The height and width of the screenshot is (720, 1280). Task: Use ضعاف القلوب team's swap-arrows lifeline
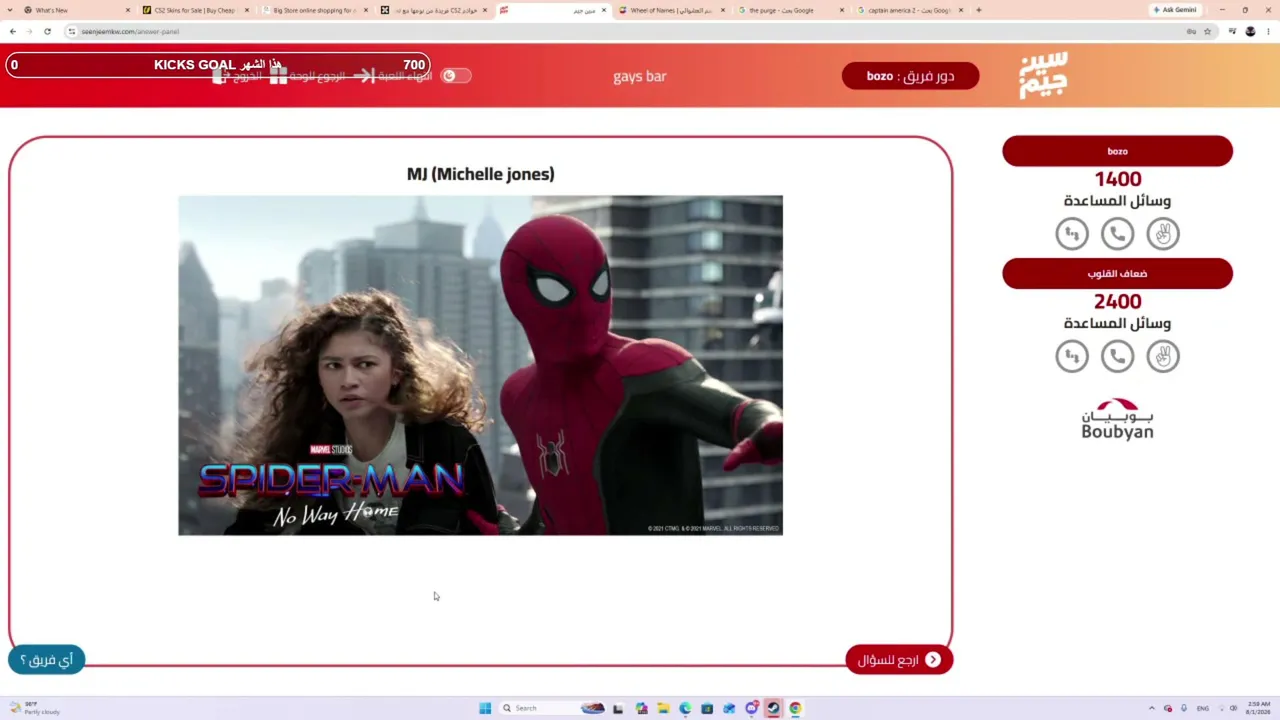click(1072, 356)
